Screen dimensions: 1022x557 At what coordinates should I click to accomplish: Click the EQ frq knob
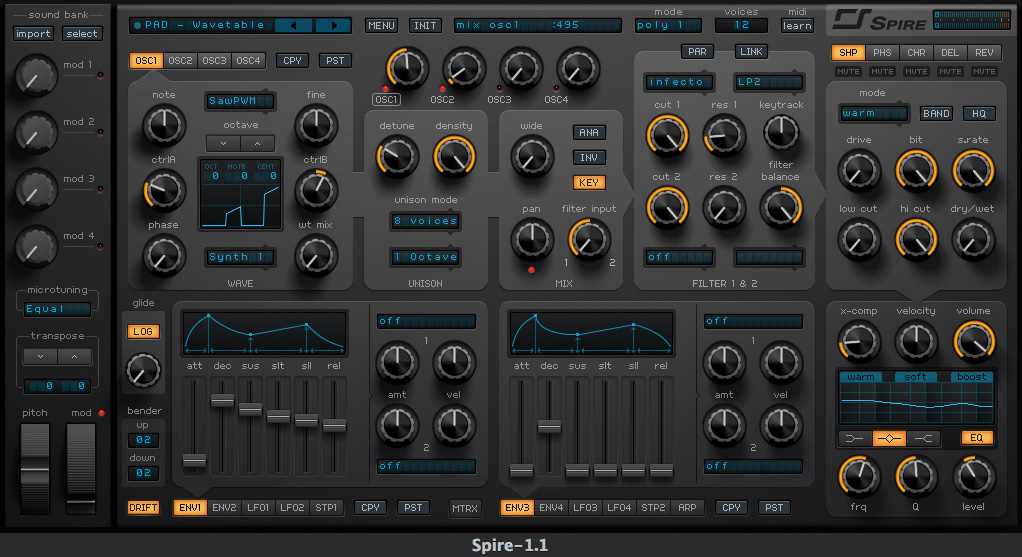858,476
